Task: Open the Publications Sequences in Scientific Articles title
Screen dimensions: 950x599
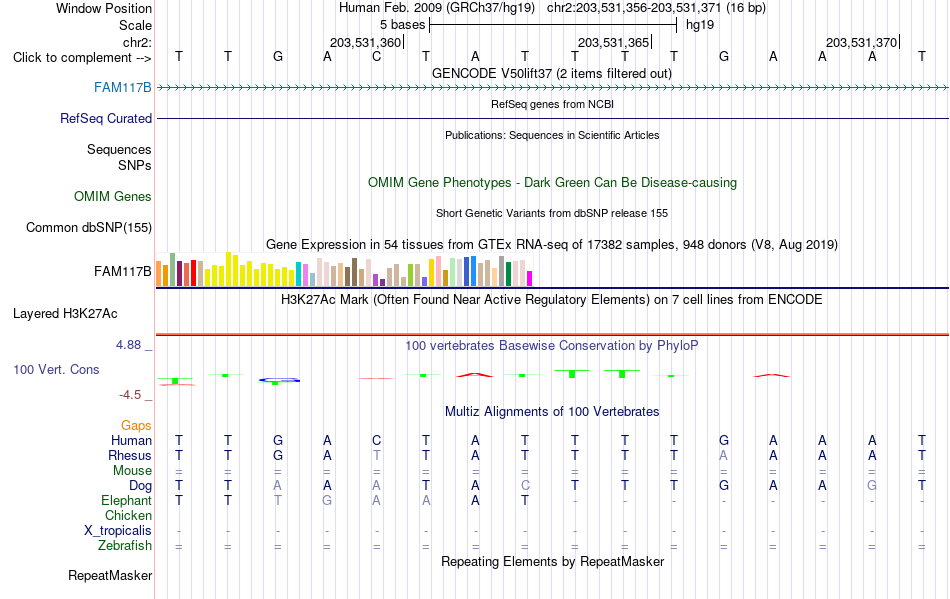Action: tap(552, 135)
